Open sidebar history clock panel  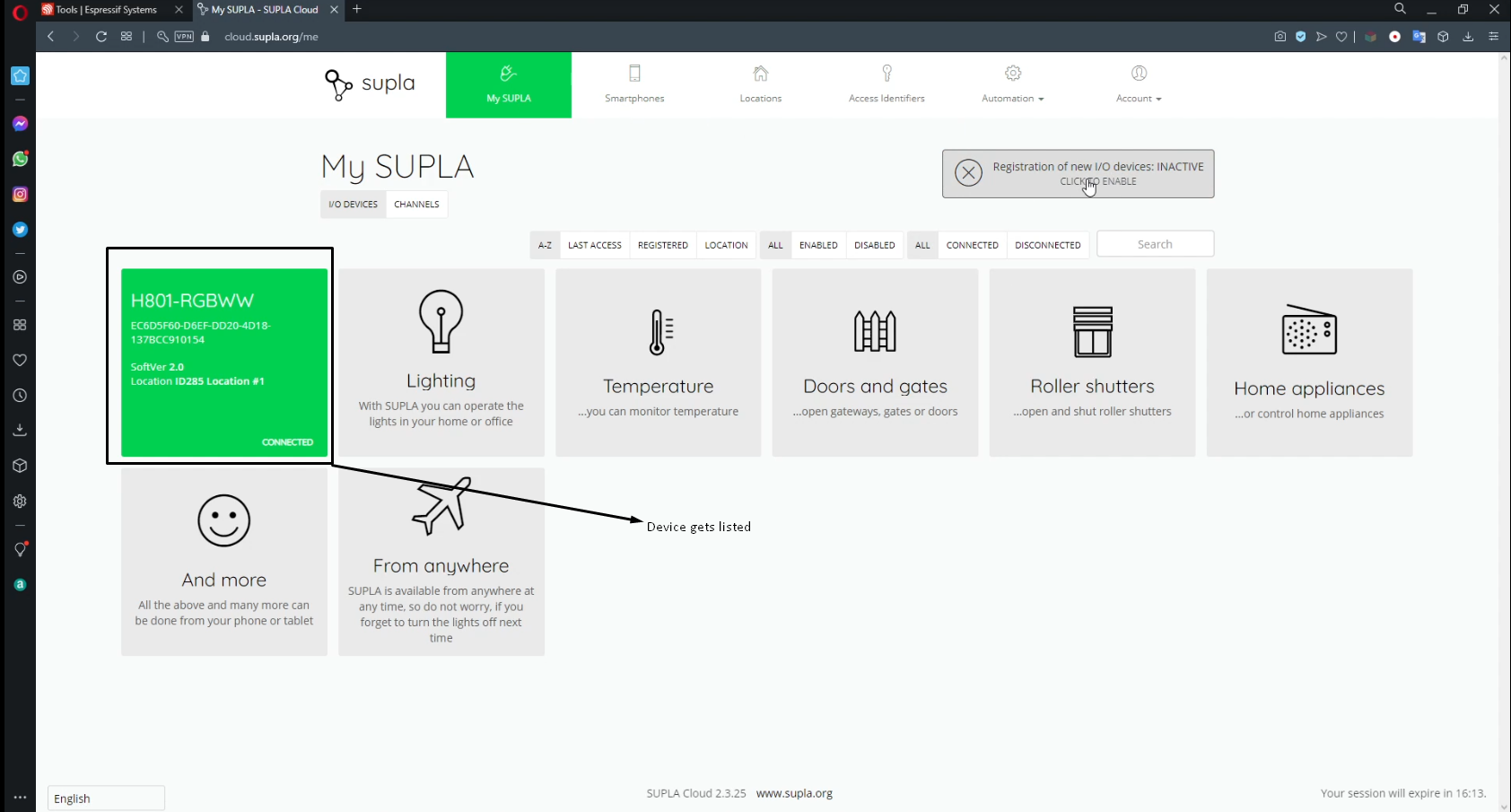pos(20,396)
